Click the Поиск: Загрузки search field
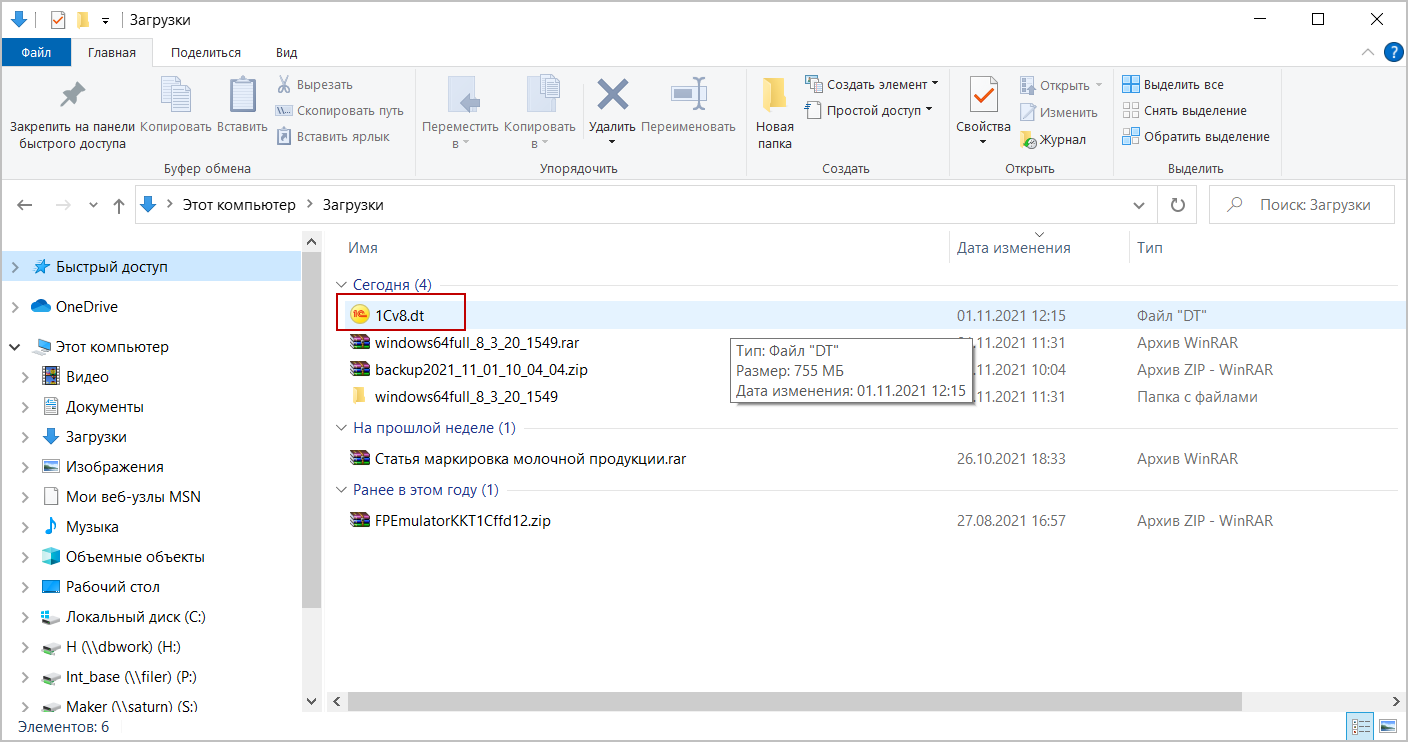This screenshot has height=742, width=1408. pos(1302,205)
